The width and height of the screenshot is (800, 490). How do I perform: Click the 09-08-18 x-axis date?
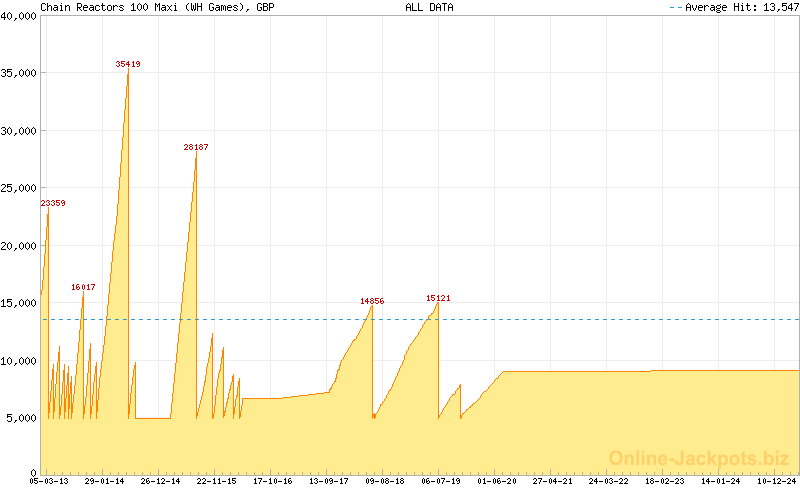(x=385, y=481)
